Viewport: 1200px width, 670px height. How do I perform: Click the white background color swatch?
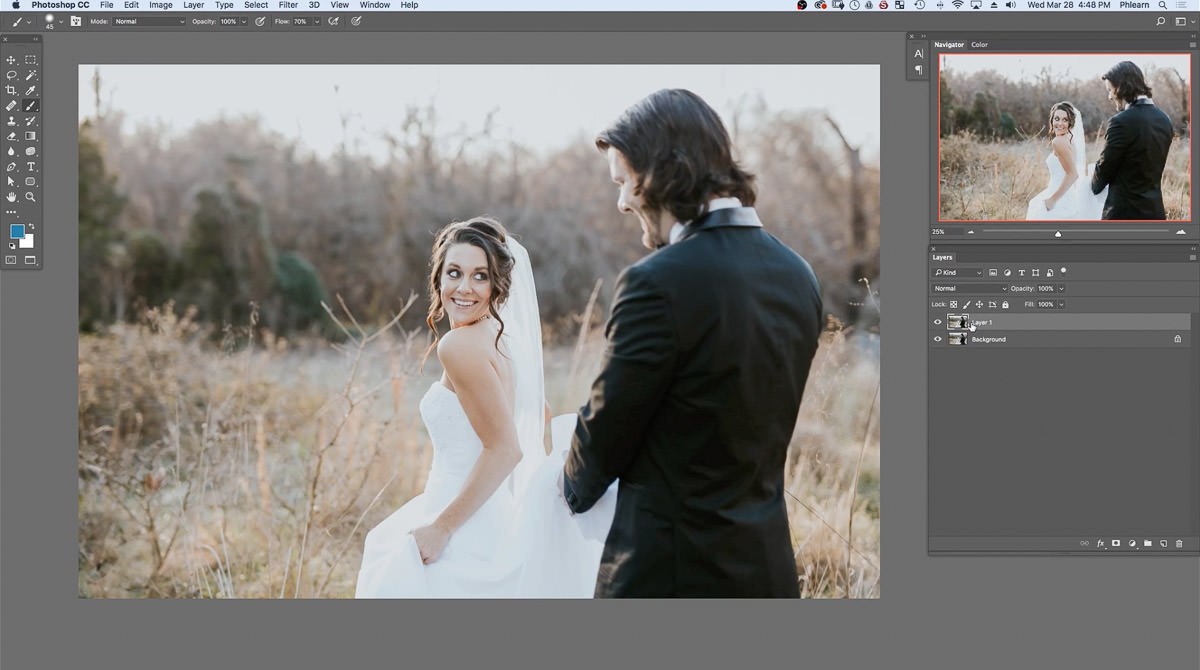pyautogui.click(x=28, y=242)
